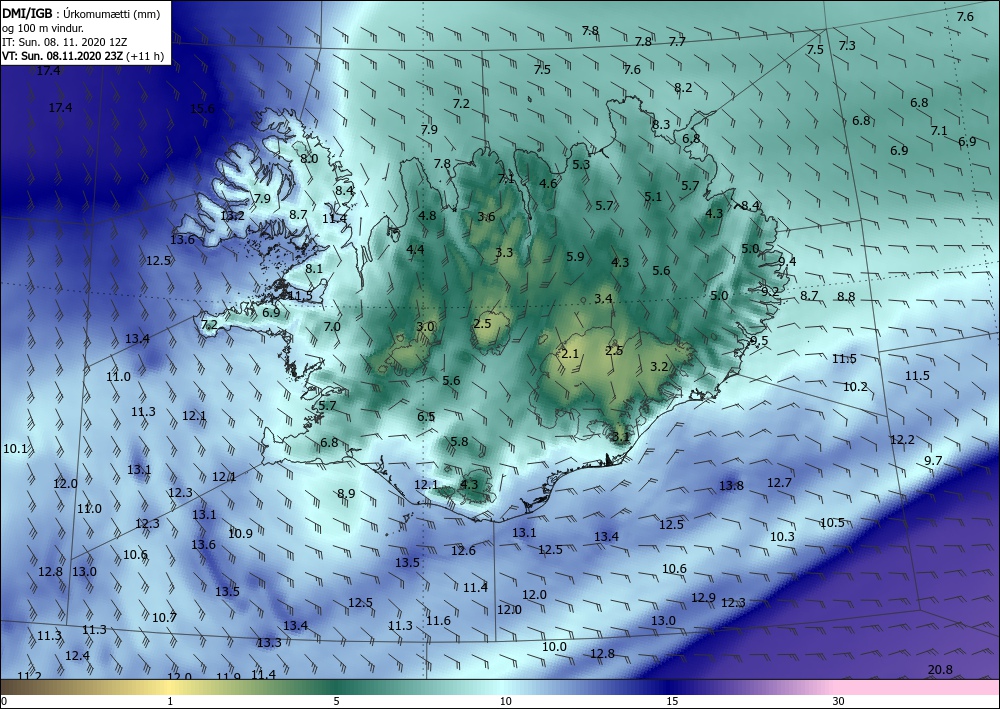This screenshot has height=709, width=1000.
Task: Click the map value 13.8
Action: click(732, 486)
